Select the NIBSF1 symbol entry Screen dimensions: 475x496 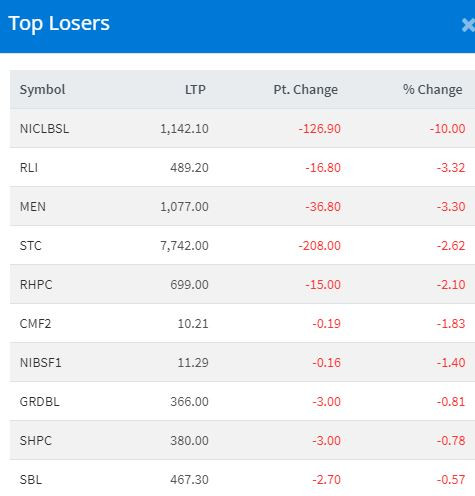41,363
